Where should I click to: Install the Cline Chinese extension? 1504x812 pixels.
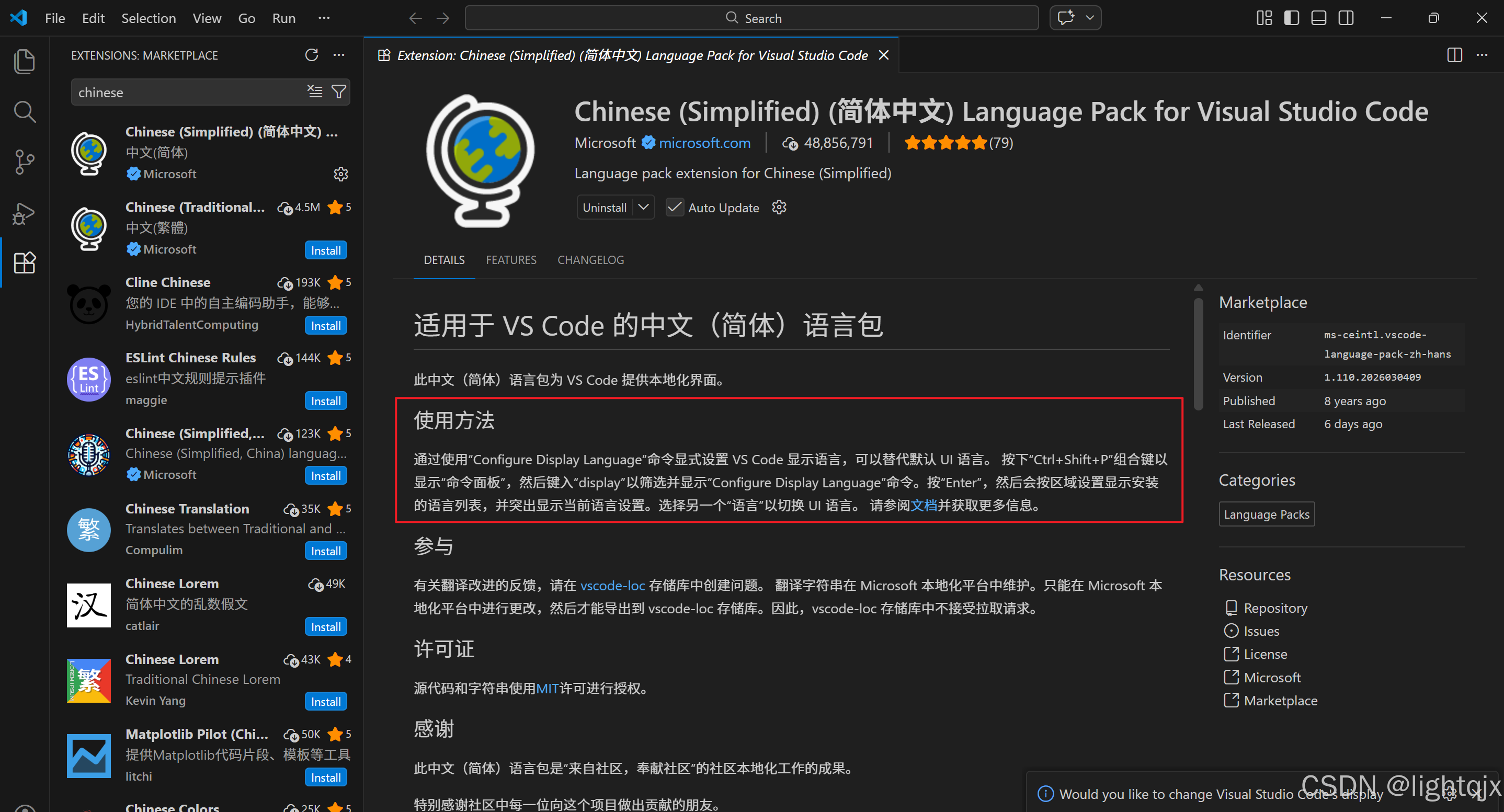325,326
